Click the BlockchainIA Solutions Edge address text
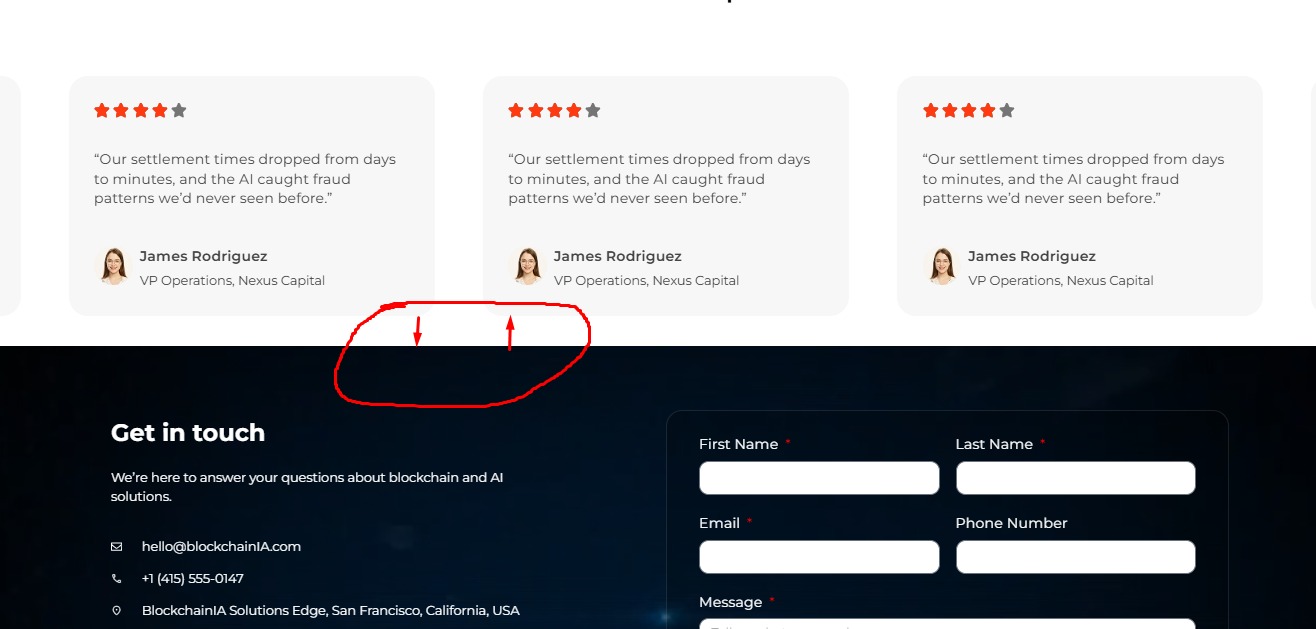The width and height of the screenshot is (1316, 629). click(x=331, y=610)
